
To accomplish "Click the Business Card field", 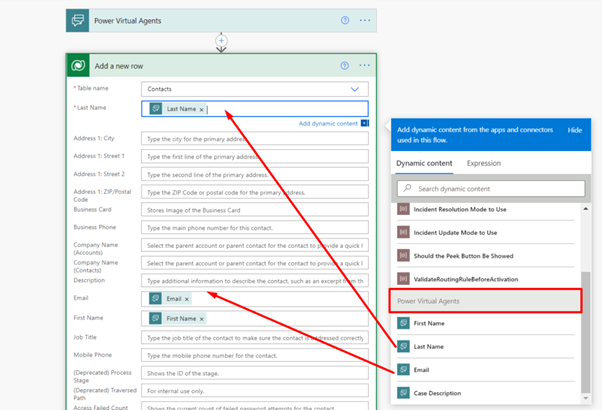I will tap(255, 210).
